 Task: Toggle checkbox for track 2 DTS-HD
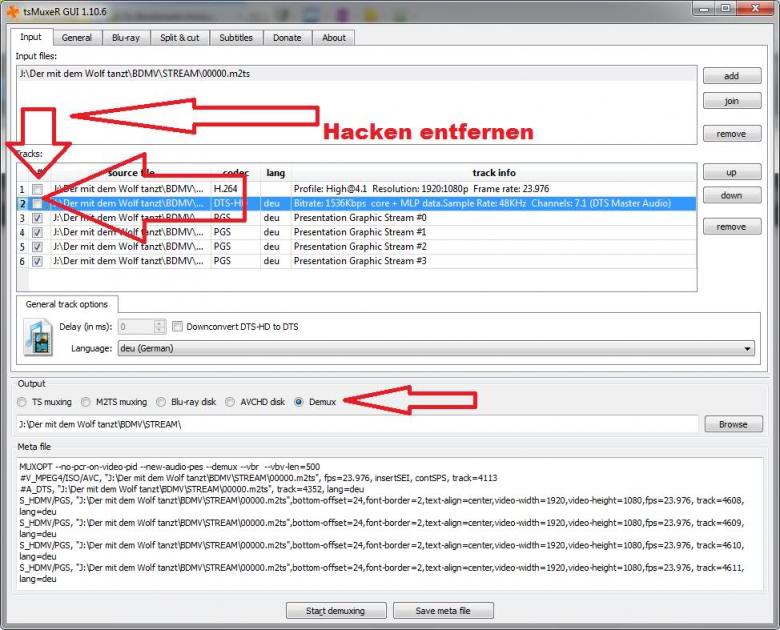point(37,204)
